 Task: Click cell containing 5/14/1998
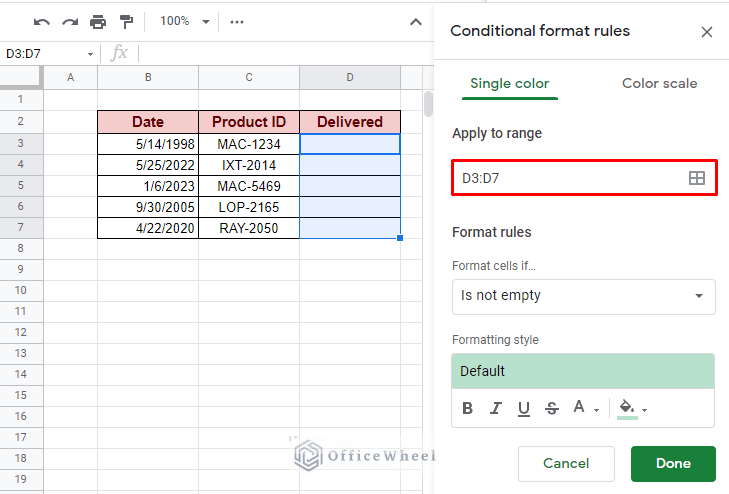click(148, 144)
